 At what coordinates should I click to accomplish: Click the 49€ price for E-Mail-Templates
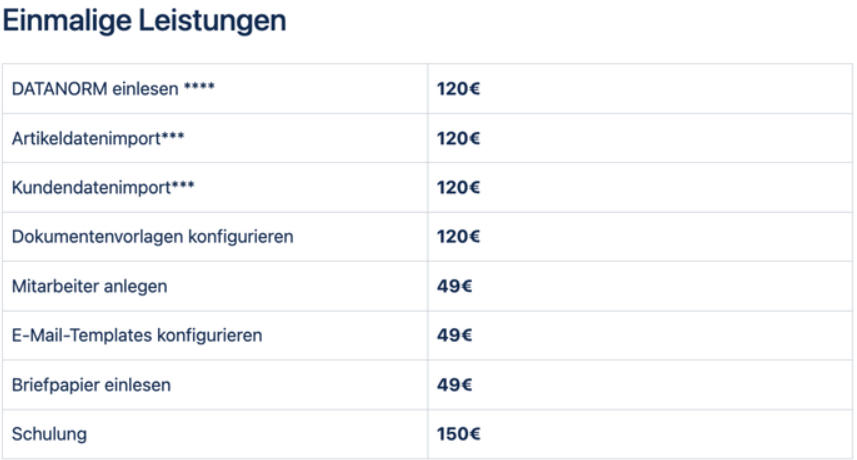coord(454,335)
